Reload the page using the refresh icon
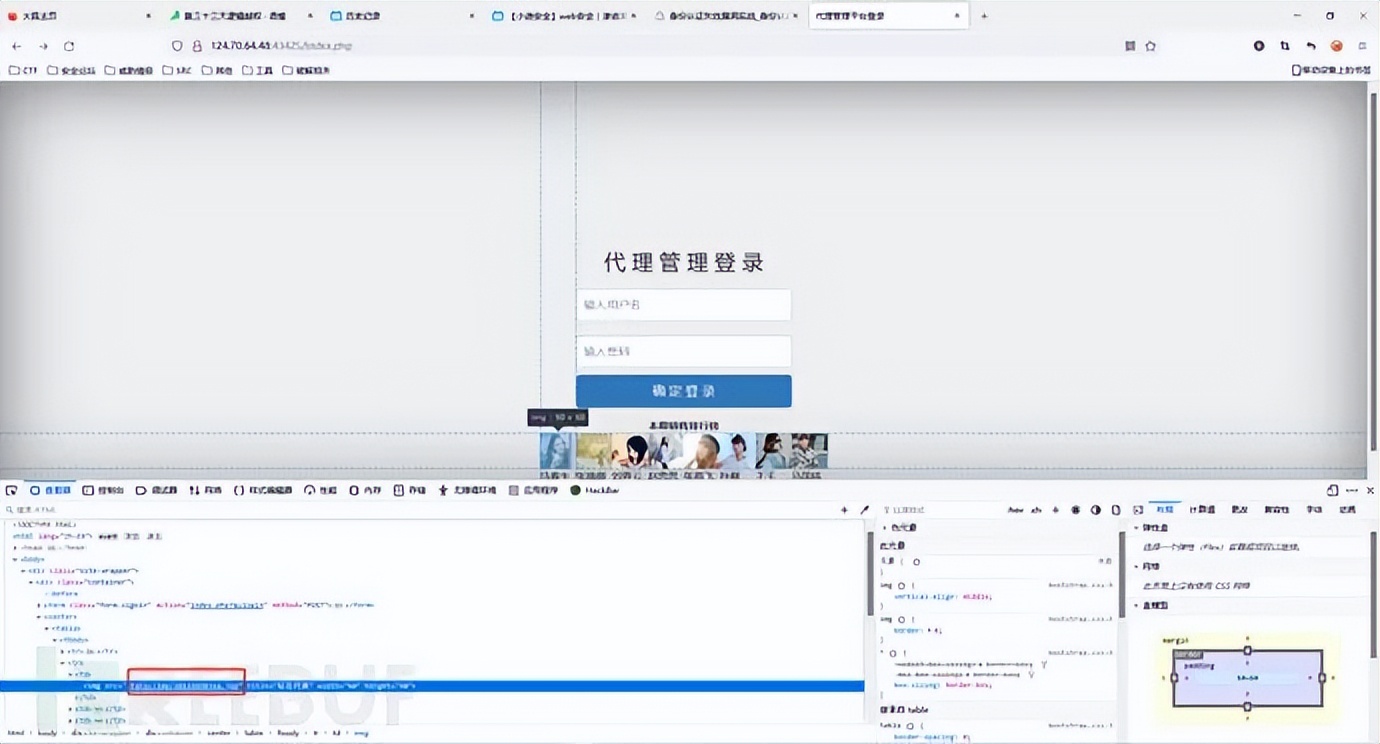The width and height of the screenshot is (1380, 744). (x=68, y=45)
